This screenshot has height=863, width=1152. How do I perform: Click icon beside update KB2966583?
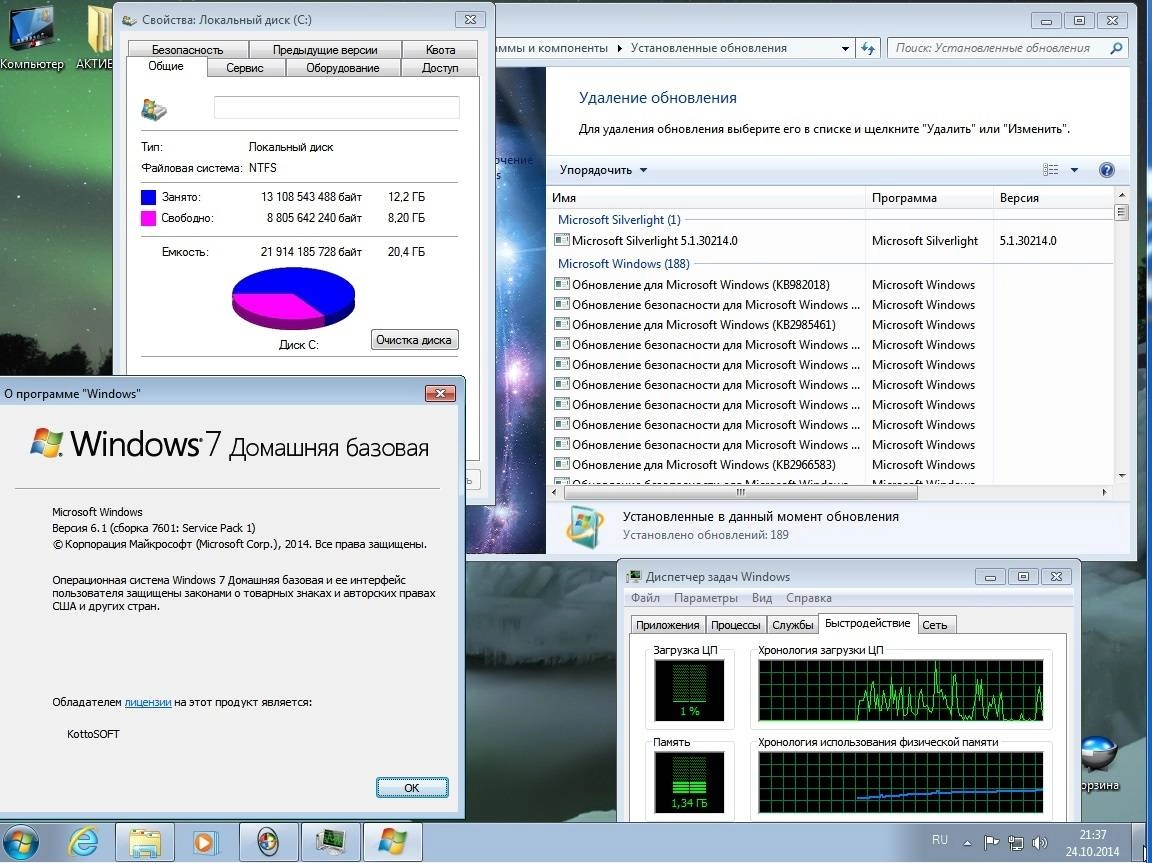[x=561, y=464]
